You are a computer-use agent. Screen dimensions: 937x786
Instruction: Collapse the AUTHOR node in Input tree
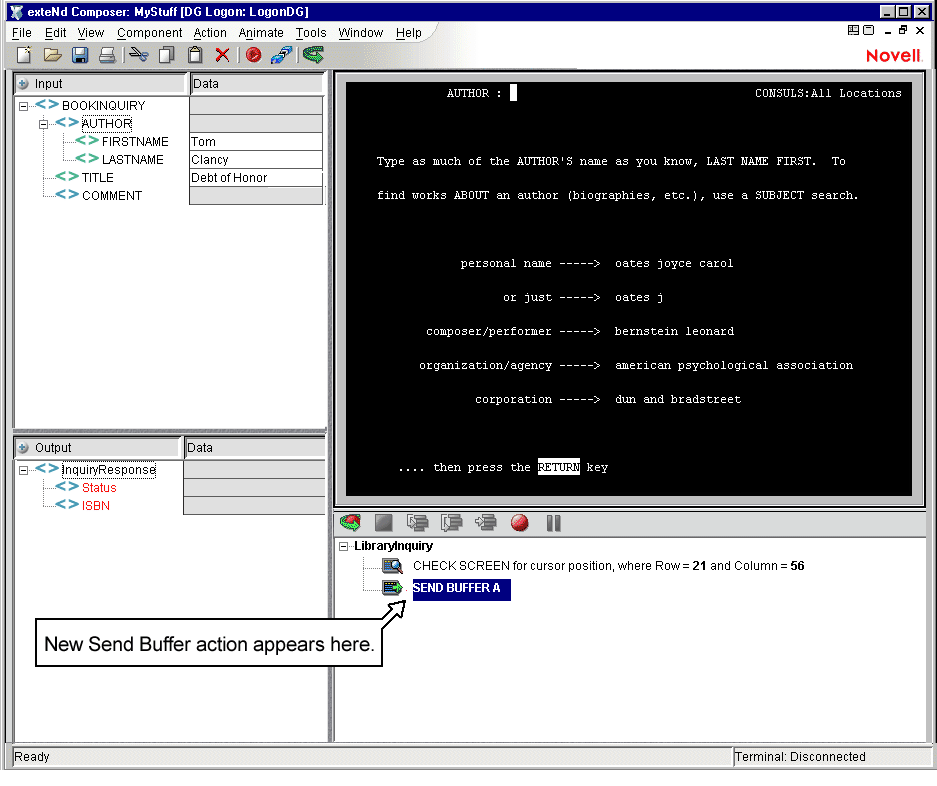click(x=44, y=124)
